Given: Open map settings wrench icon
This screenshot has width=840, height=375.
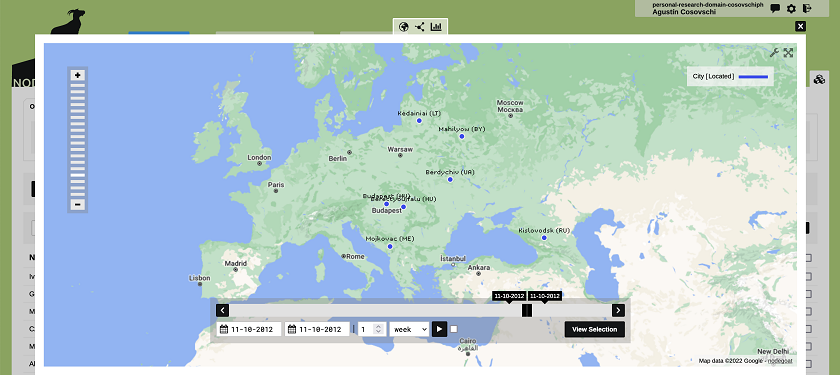Looking at the screenshot, I should point(774,52).
